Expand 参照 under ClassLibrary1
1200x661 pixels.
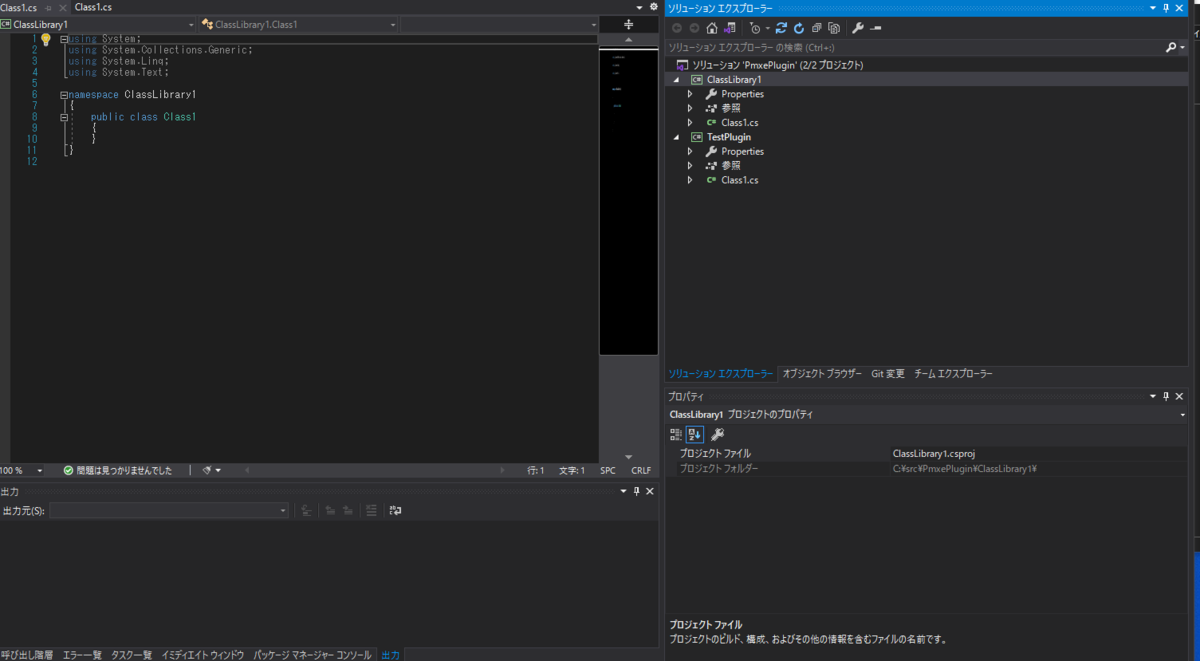689,108
